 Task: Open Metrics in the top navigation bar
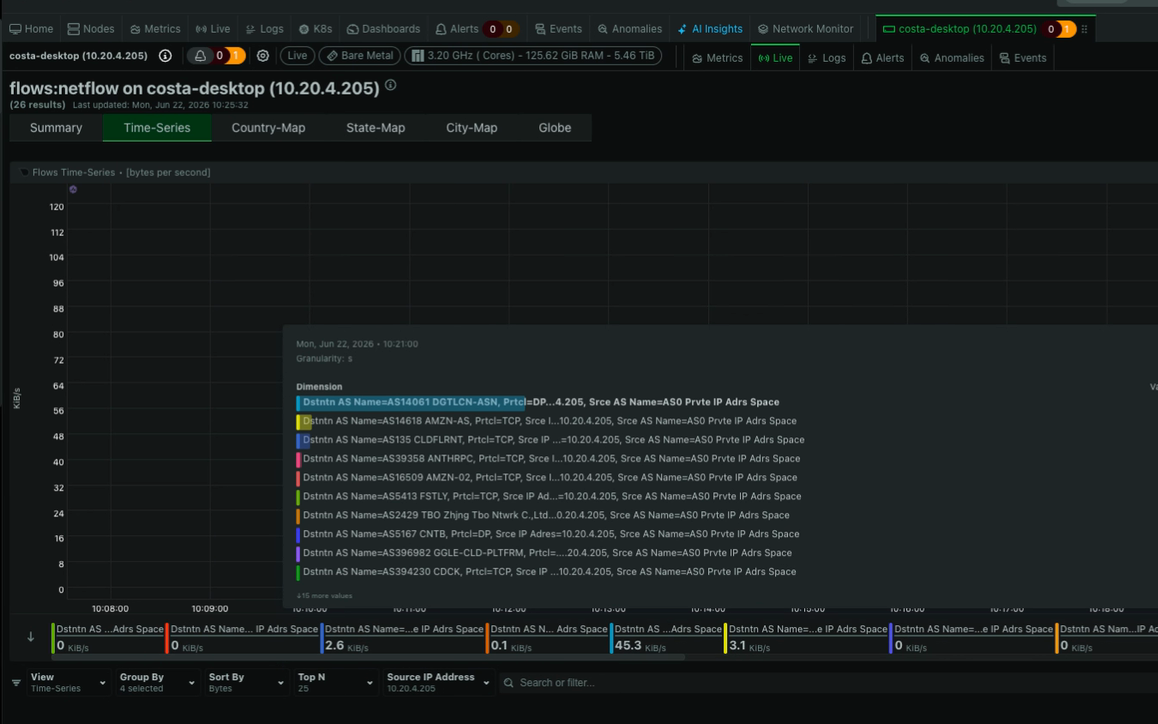(155, 29)
